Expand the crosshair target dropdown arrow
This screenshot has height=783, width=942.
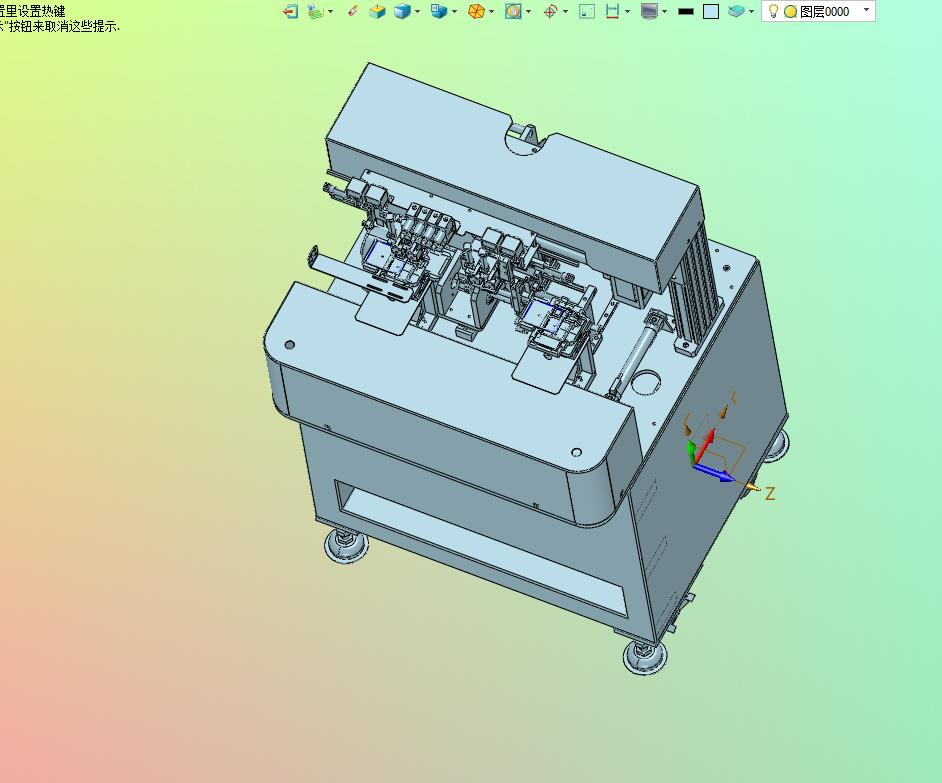coord(565,11)
